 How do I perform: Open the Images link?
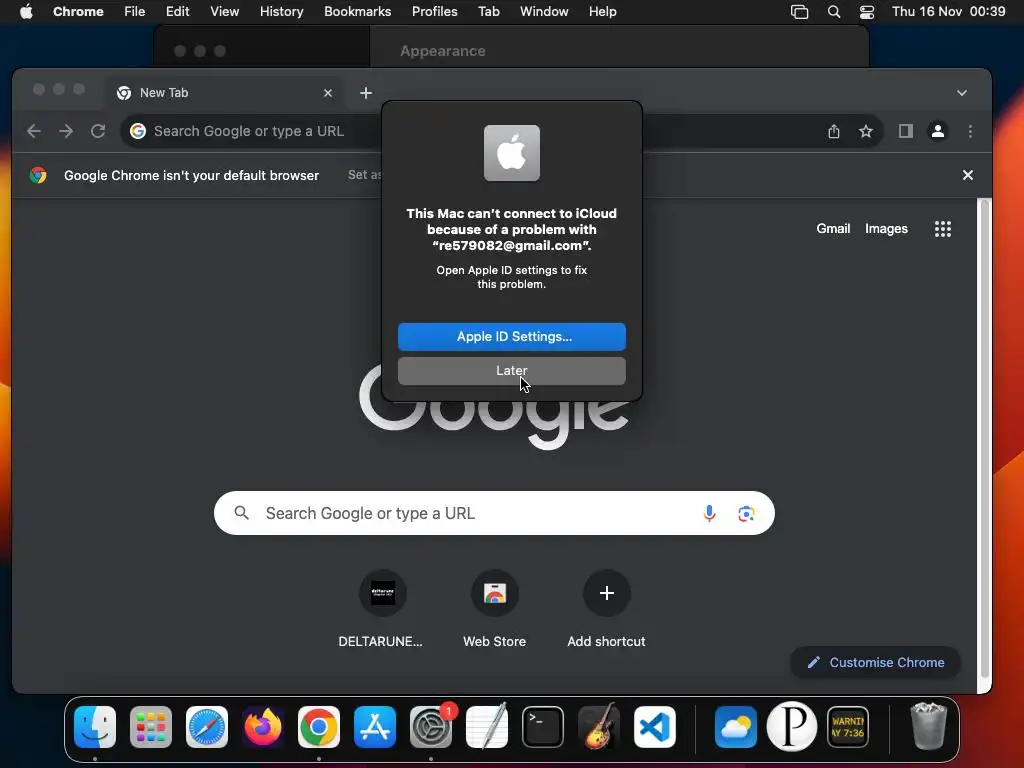pos(886,229)
